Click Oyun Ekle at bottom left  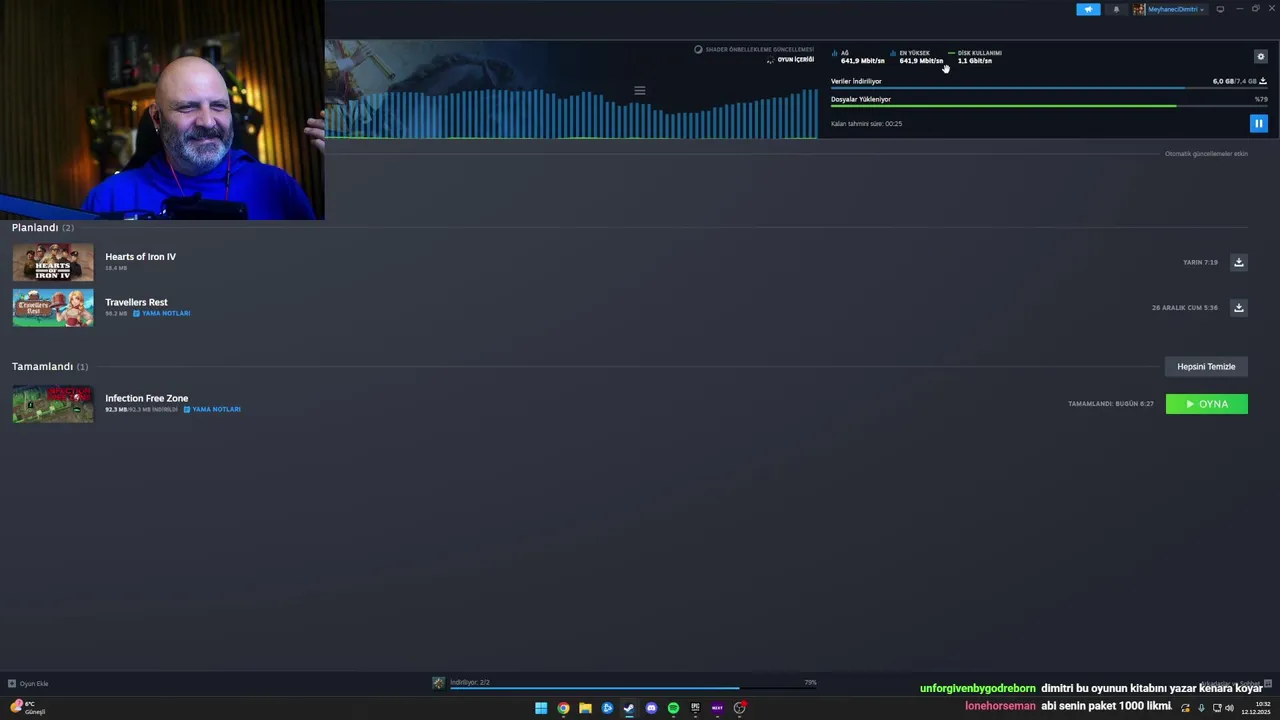click(28, 684)
